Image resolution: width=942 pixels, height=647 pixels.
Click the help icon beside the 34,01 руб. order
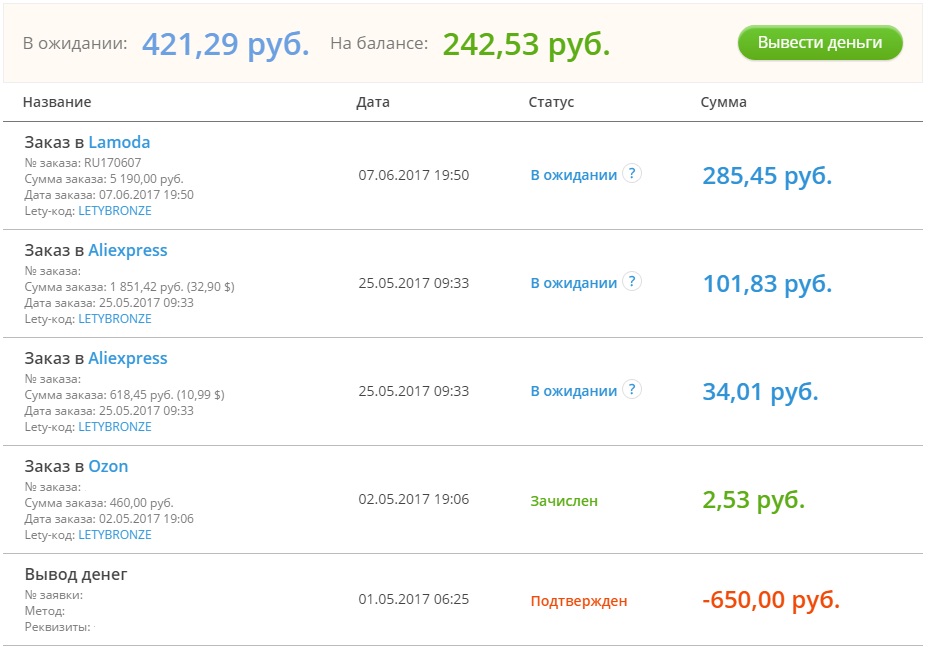(631, 390)
